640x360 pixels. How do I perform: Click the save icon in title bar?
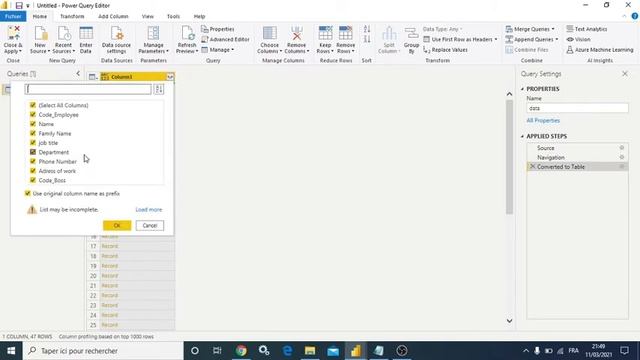tap(19, 5)
